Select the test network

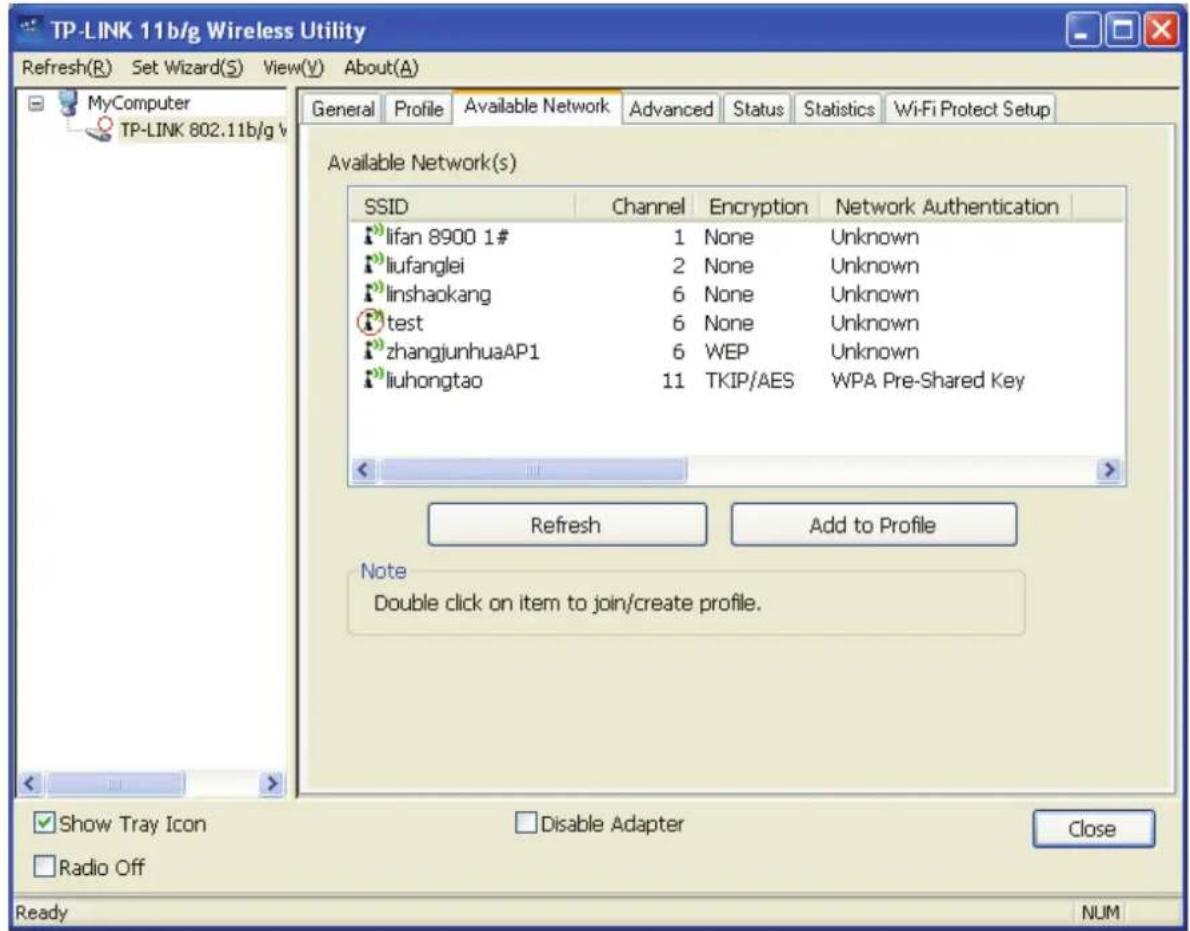pyautogui.click(x=736, y=323)
